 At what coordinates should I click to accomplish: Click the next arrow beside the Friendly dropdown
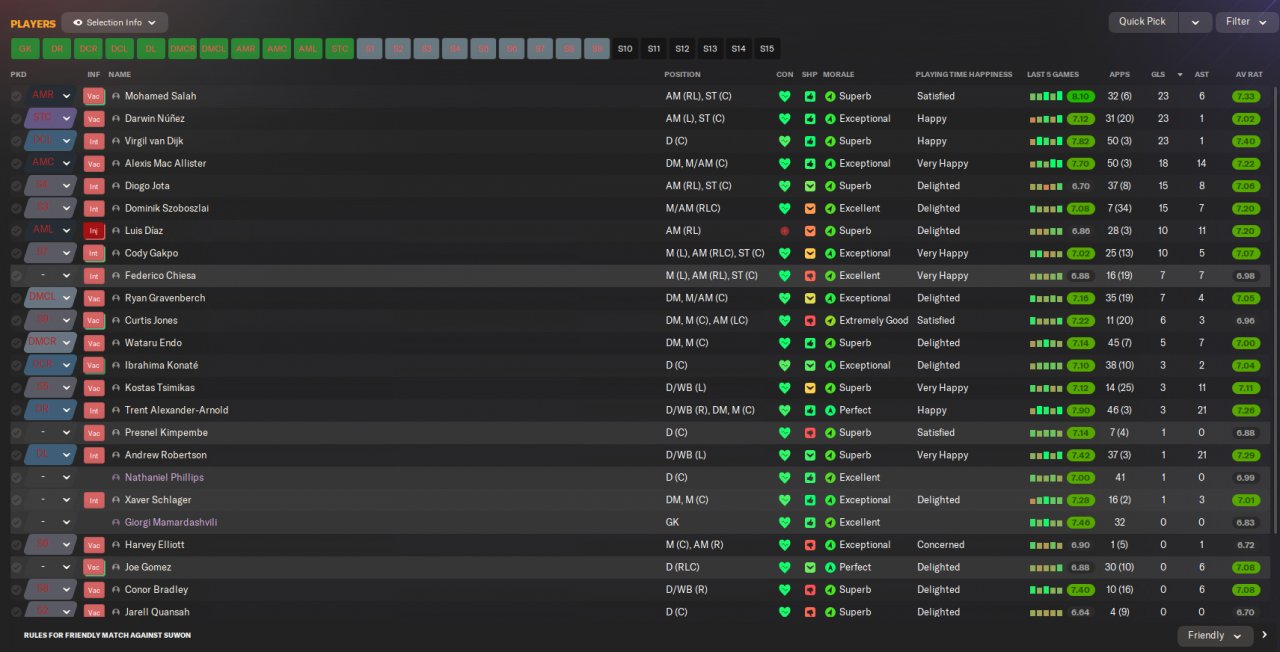[1264, 635]
